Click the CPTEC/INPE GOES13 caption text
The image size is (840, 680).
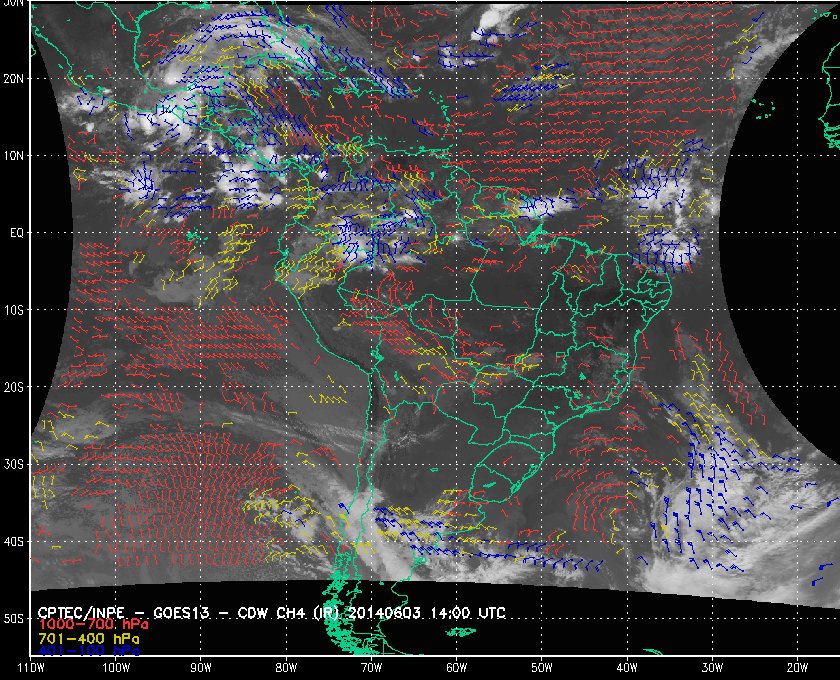pos(271,612)
